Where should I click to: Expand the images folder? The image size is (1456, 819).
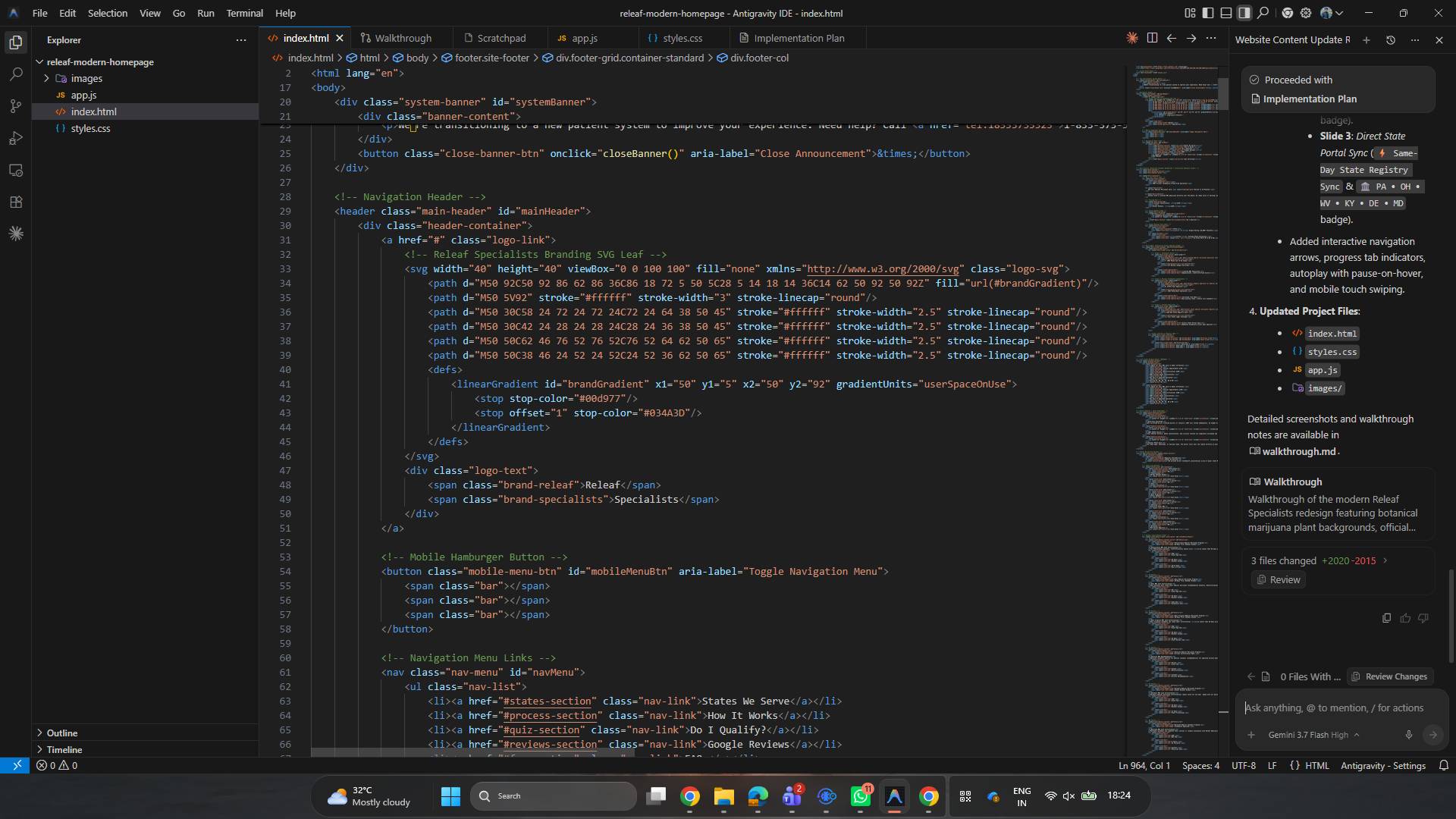46,78
